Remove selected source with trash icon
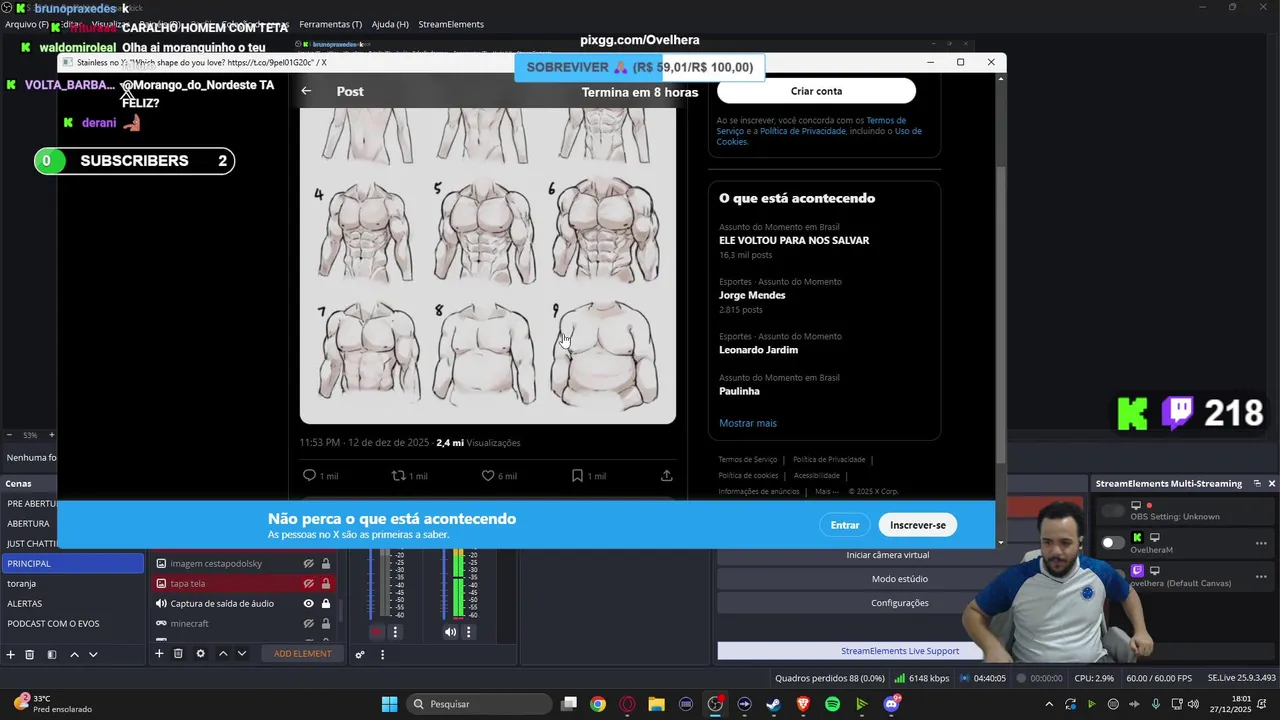 [x=178, y=654]
